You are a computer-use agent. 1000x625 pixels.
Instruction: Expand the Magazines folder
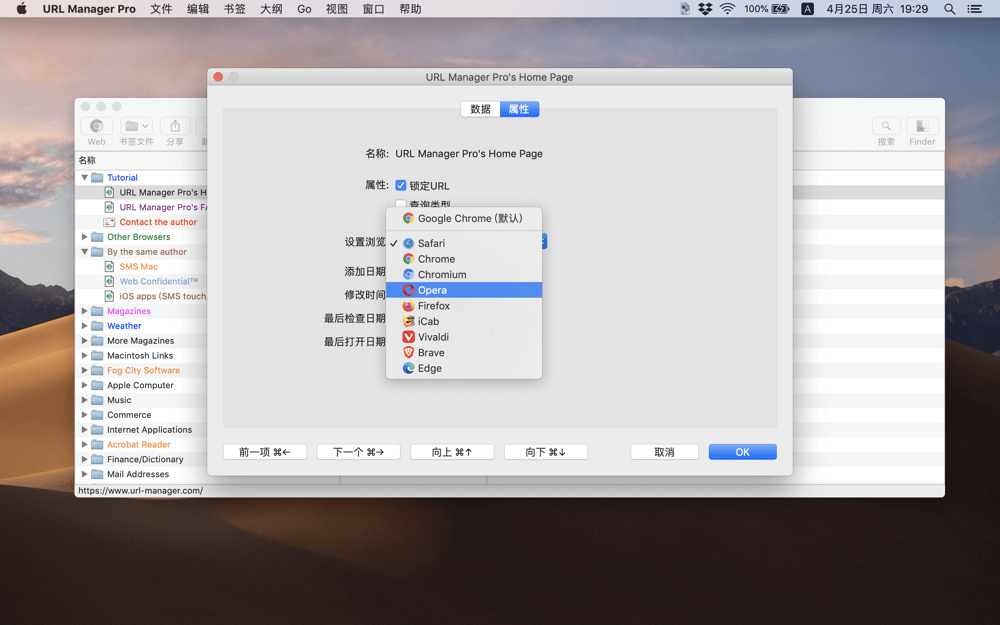click(84, 311)
